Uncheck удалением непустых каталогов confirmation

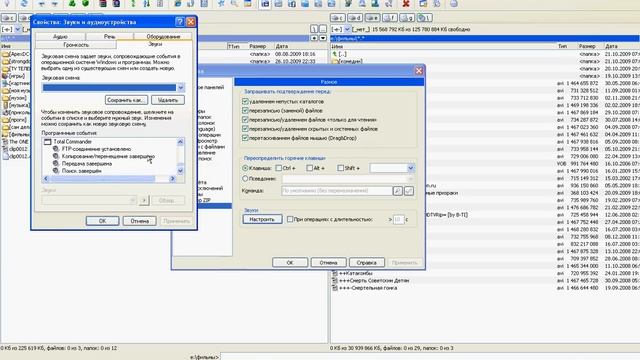click(x=245, y=101)
